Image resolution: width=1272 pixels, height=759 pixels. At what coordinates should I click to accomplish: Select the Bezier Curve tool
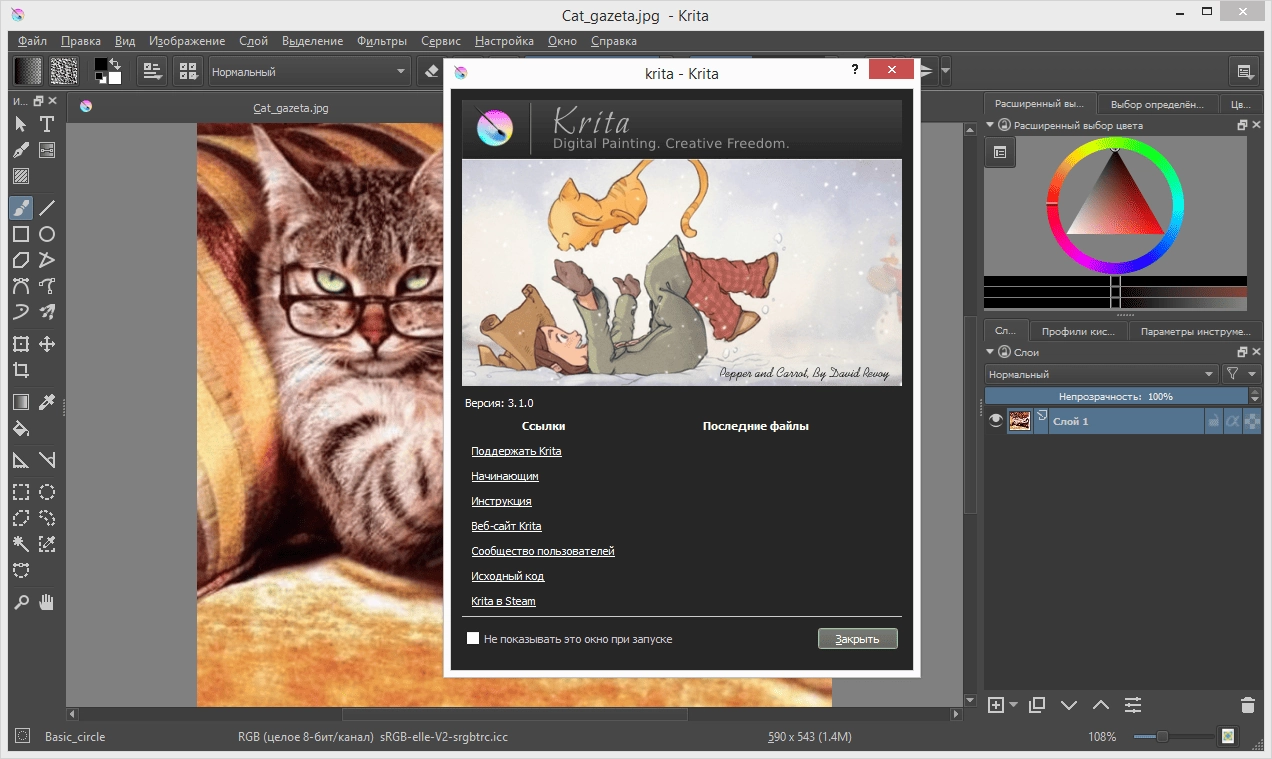click(20, 286)
